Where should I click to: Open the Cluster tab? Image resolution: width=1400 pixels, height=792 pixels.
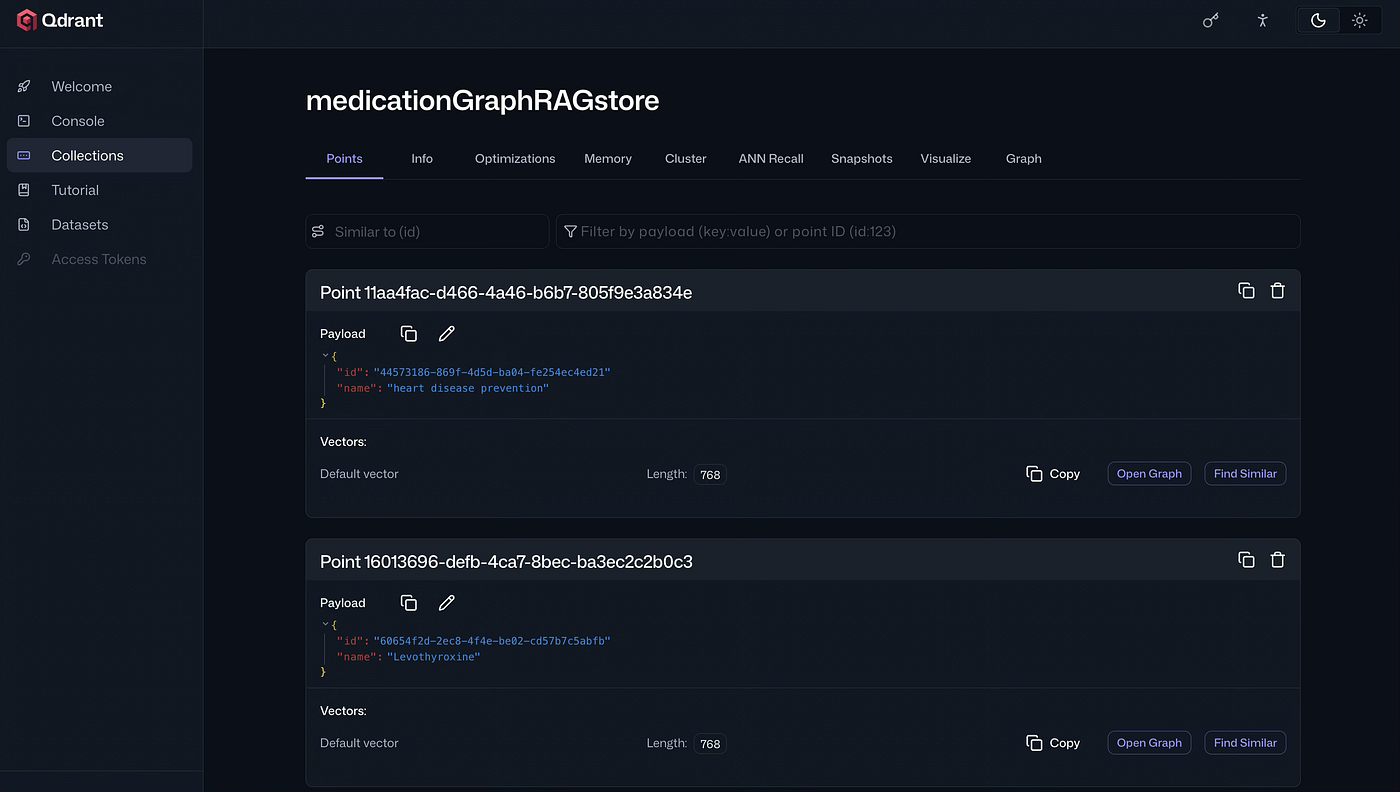coord(686,158)
